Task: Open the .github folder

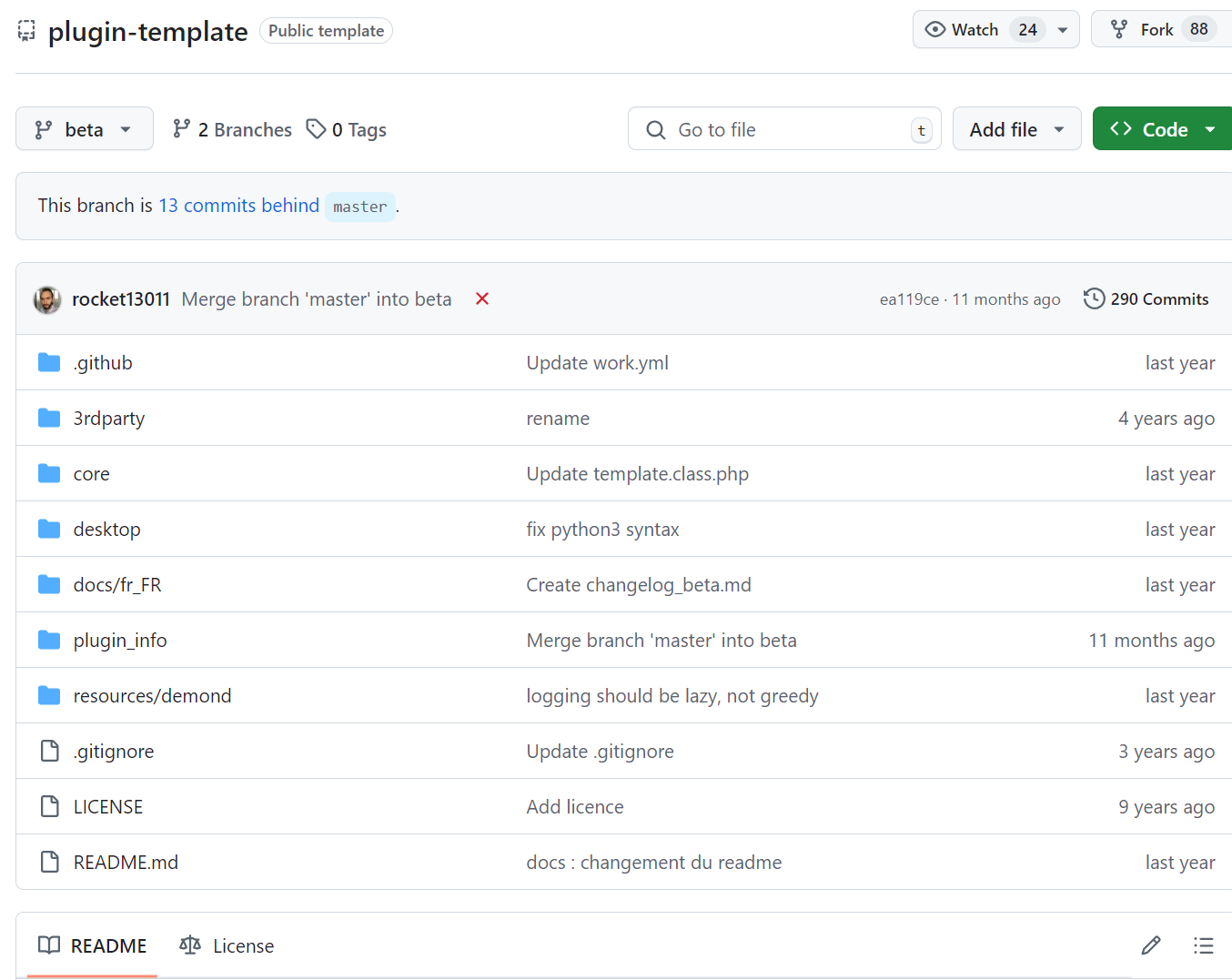Action: (103, 363)
